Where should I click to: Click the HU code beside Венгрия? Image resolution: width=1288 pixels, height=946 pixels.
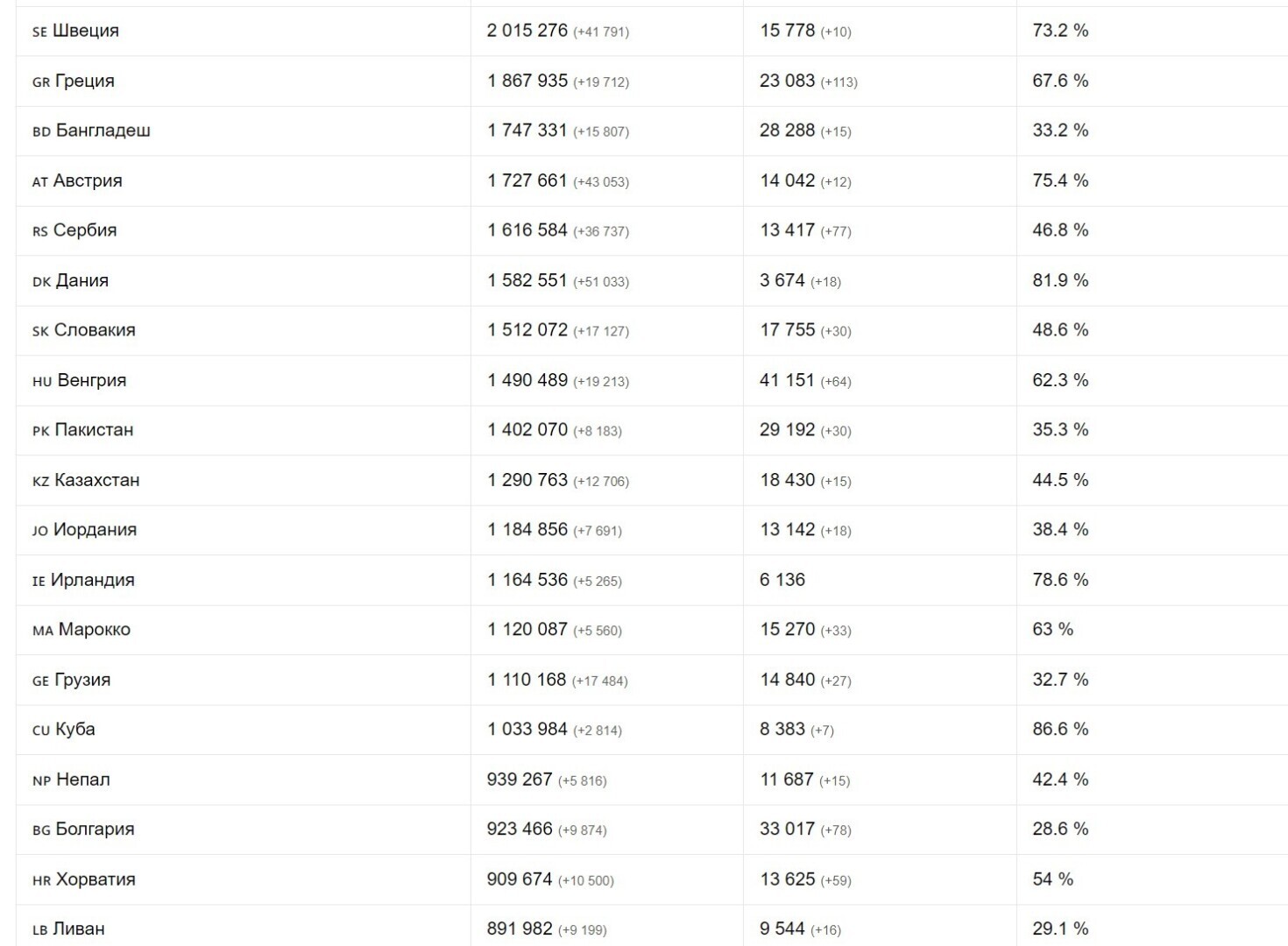coord(42,382)
